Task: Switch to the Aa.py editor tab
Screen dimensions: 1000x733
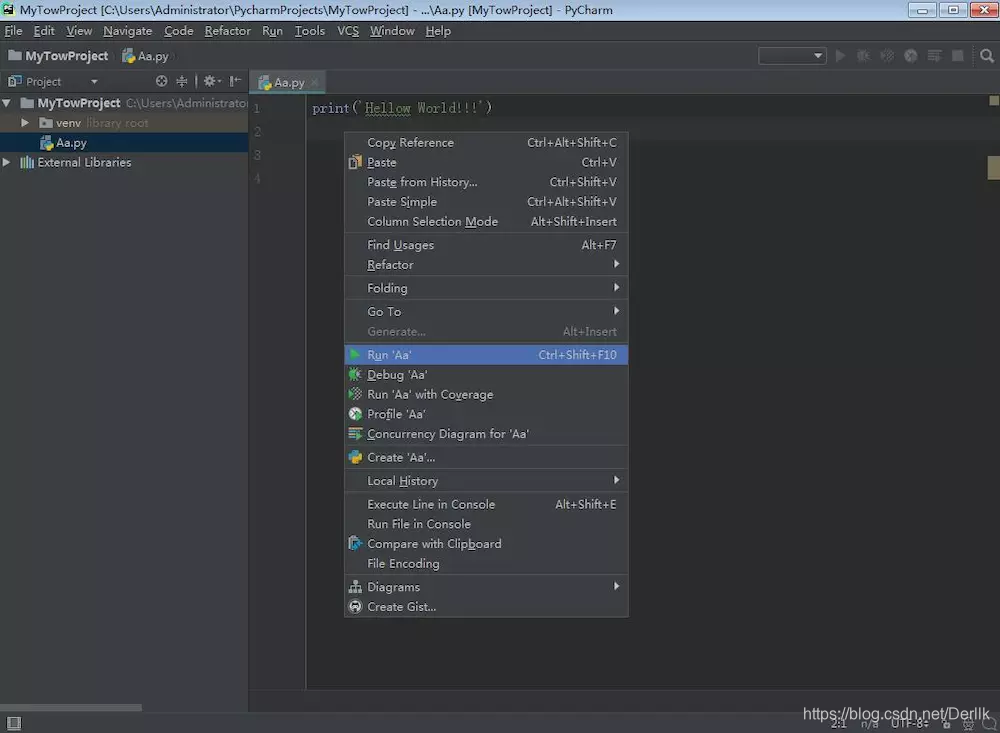Action: (286, 82)
